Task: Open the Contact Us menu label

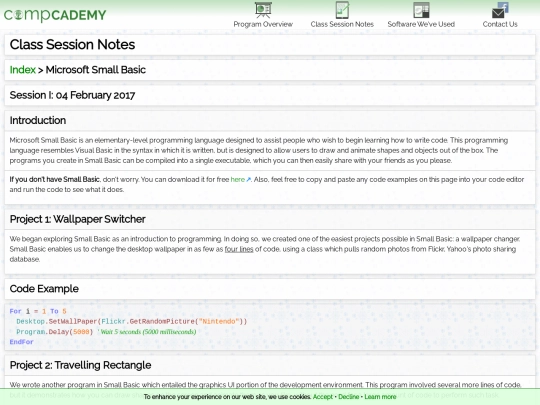Action: 500,24
